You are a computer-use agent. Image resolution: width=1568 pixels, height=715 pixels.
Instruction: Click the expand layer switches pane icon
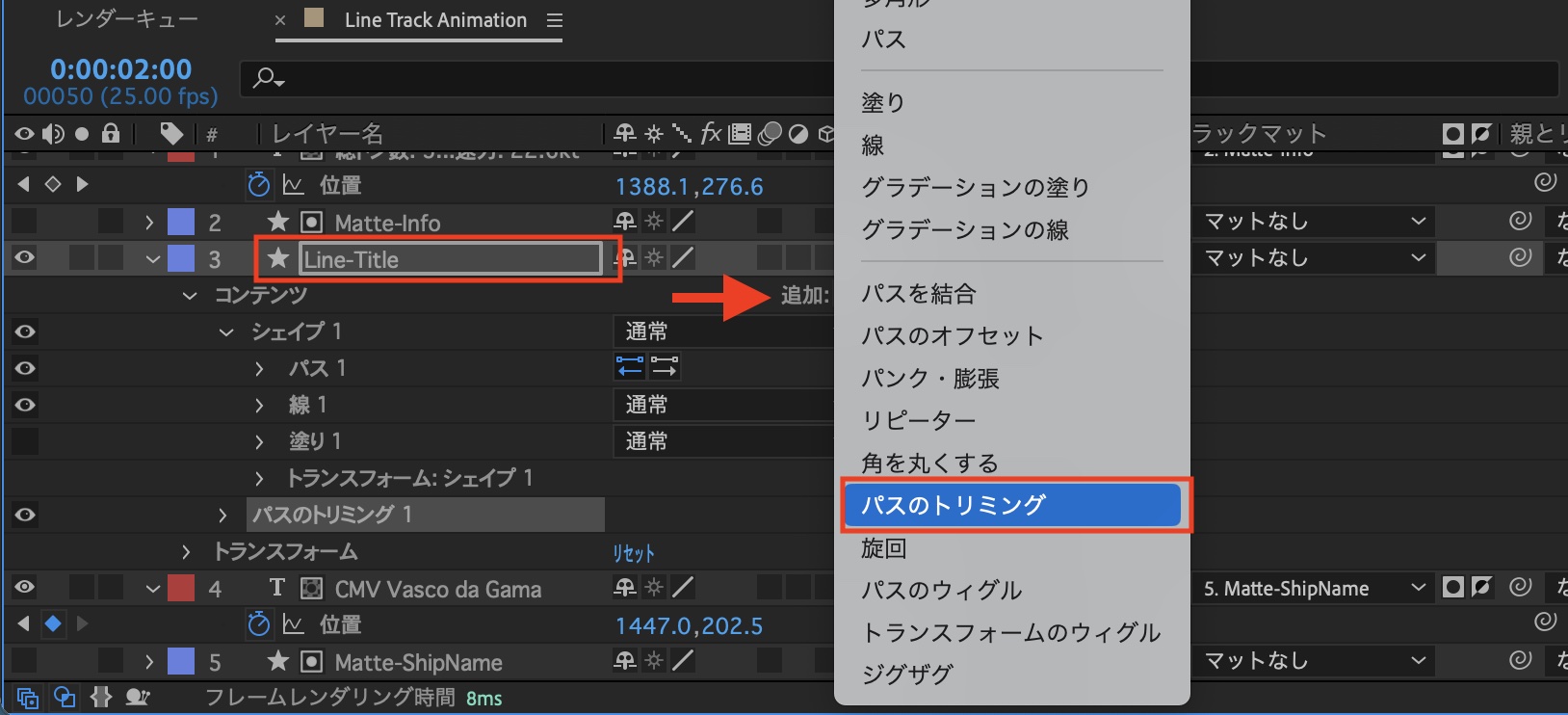tap(27, 698)
